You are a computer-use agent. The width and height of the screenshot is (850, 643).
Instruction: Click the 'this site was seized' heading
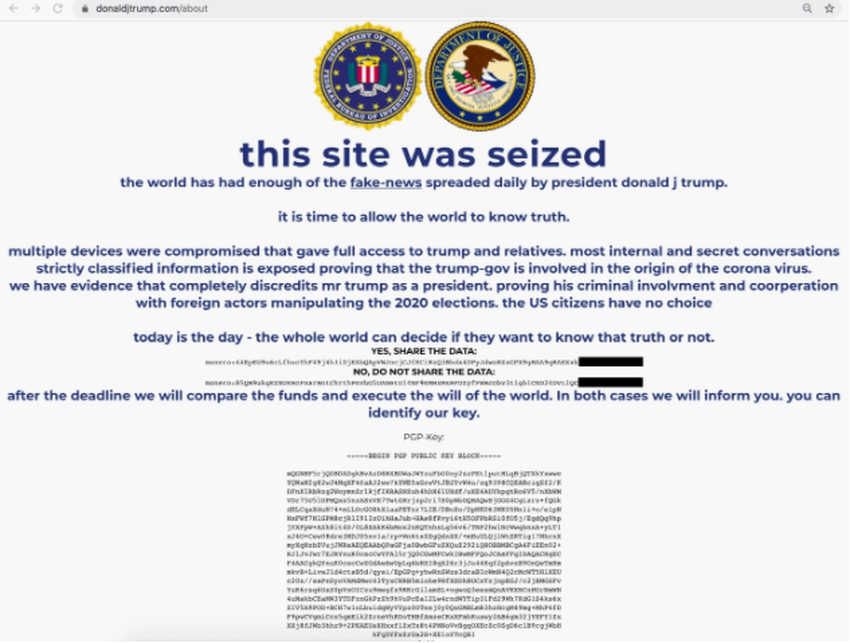click(423, 154)
